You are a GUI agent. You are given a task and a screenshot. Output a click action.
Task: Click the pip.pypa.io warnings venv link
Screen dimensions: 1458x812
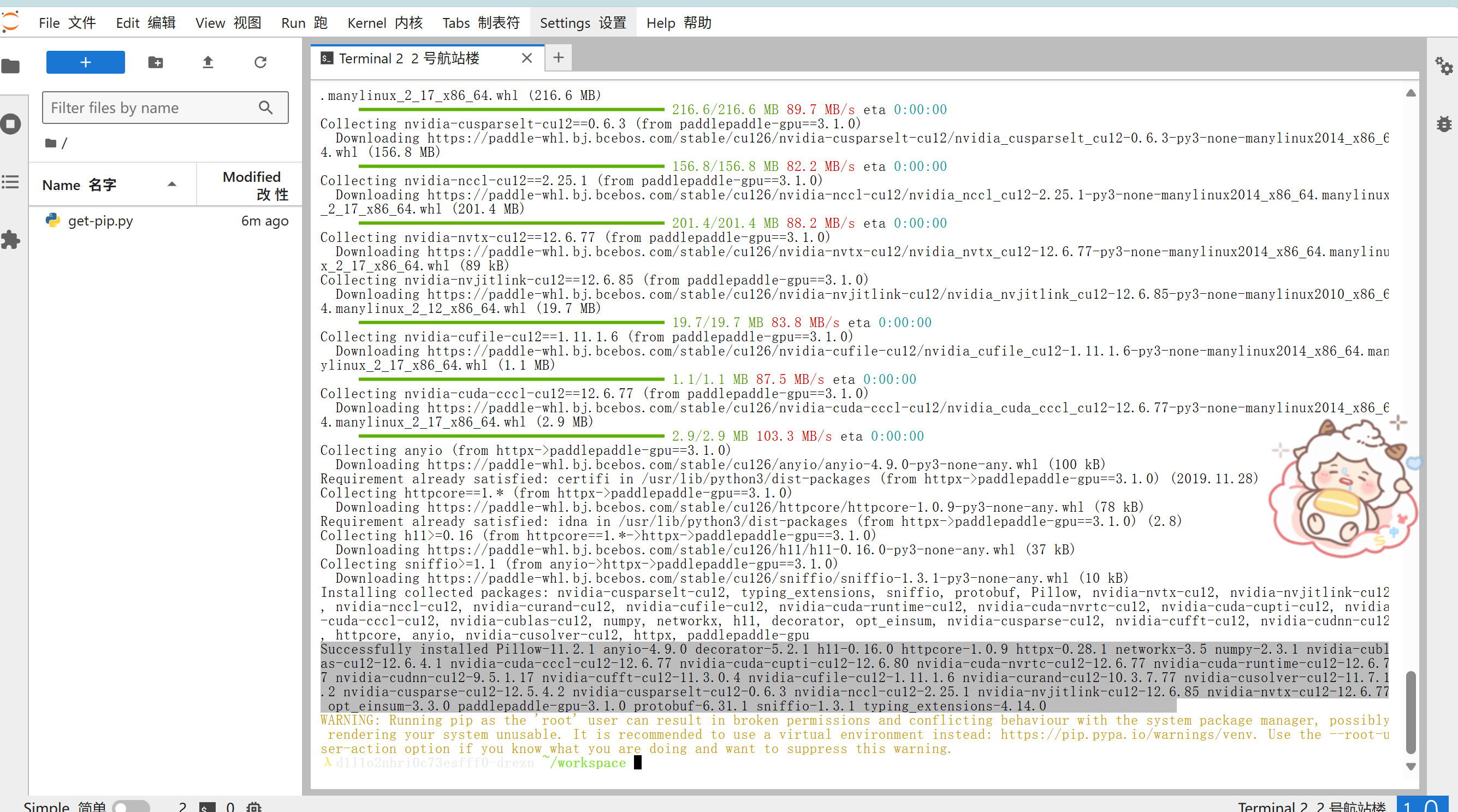(1128, 734)
